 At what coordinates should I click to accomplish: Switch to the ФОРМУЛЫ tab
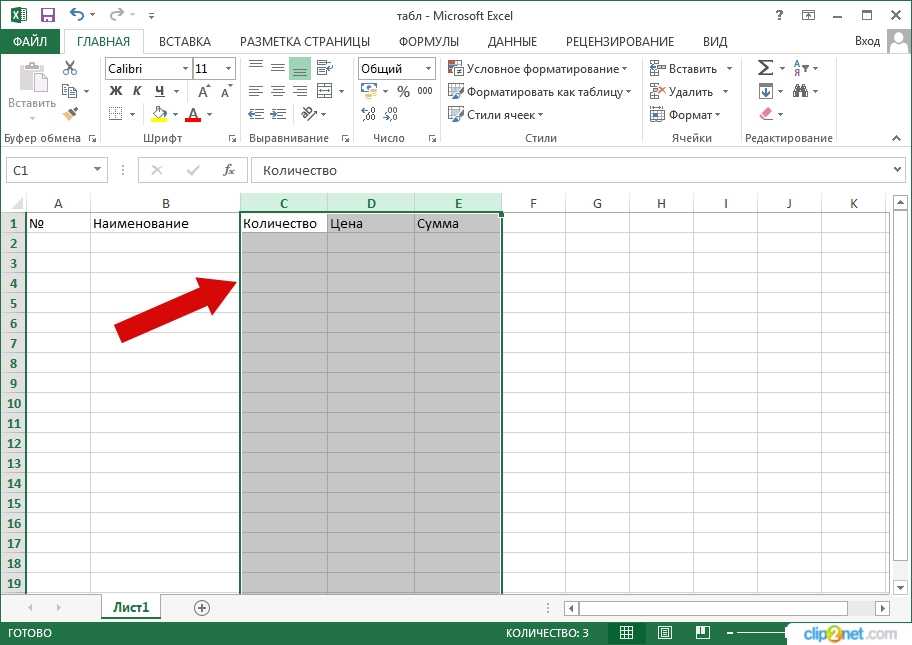pyautogui.click(x=429, y=41)
